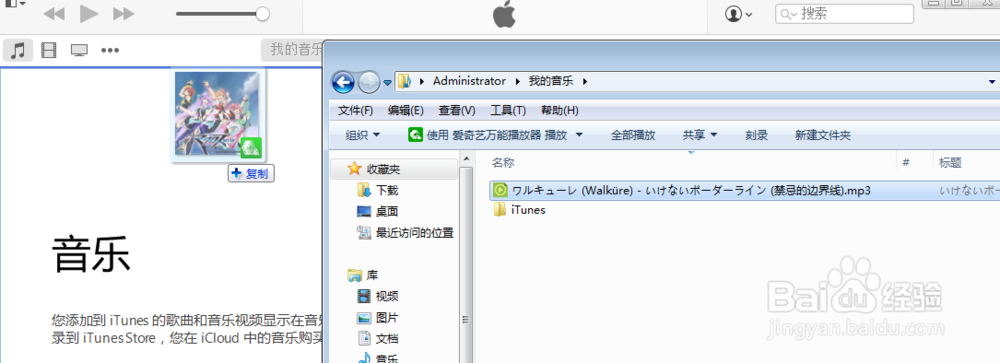Open the 帮助(H) menu

point(559,110)
